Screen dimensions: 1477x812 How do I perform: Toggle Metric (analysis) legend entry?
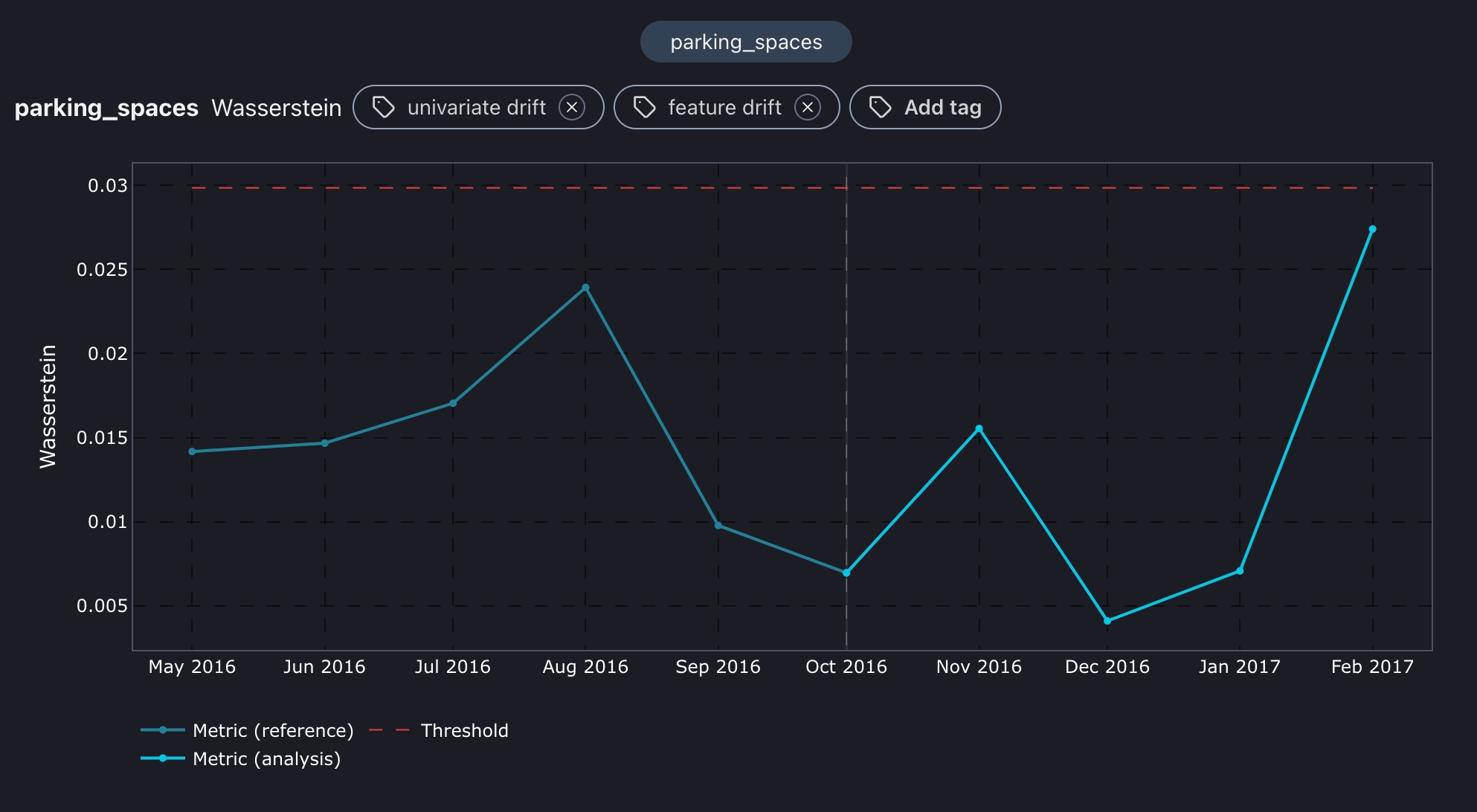pos(266,758)
